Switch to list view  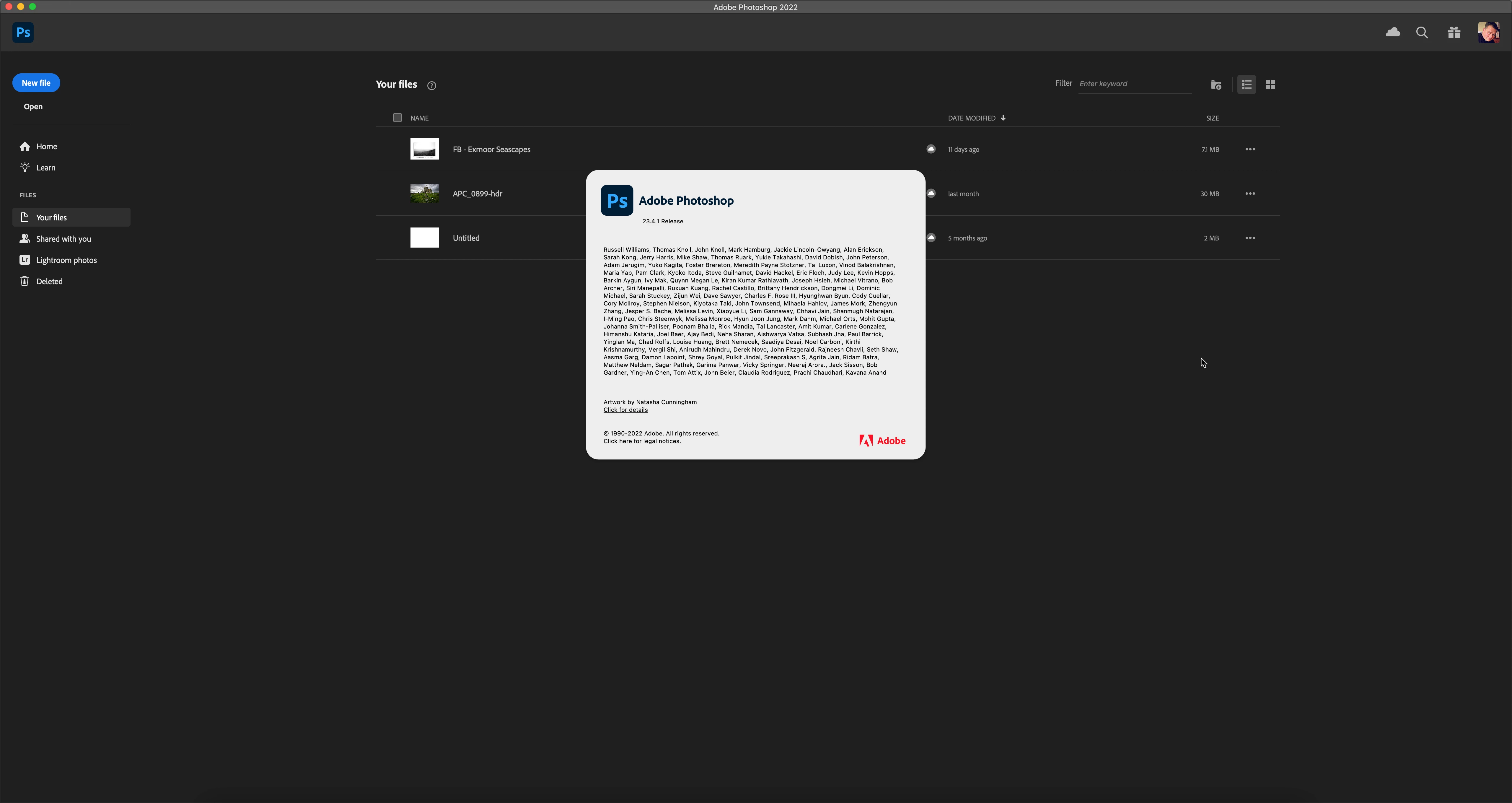(x=1246, y=84)
